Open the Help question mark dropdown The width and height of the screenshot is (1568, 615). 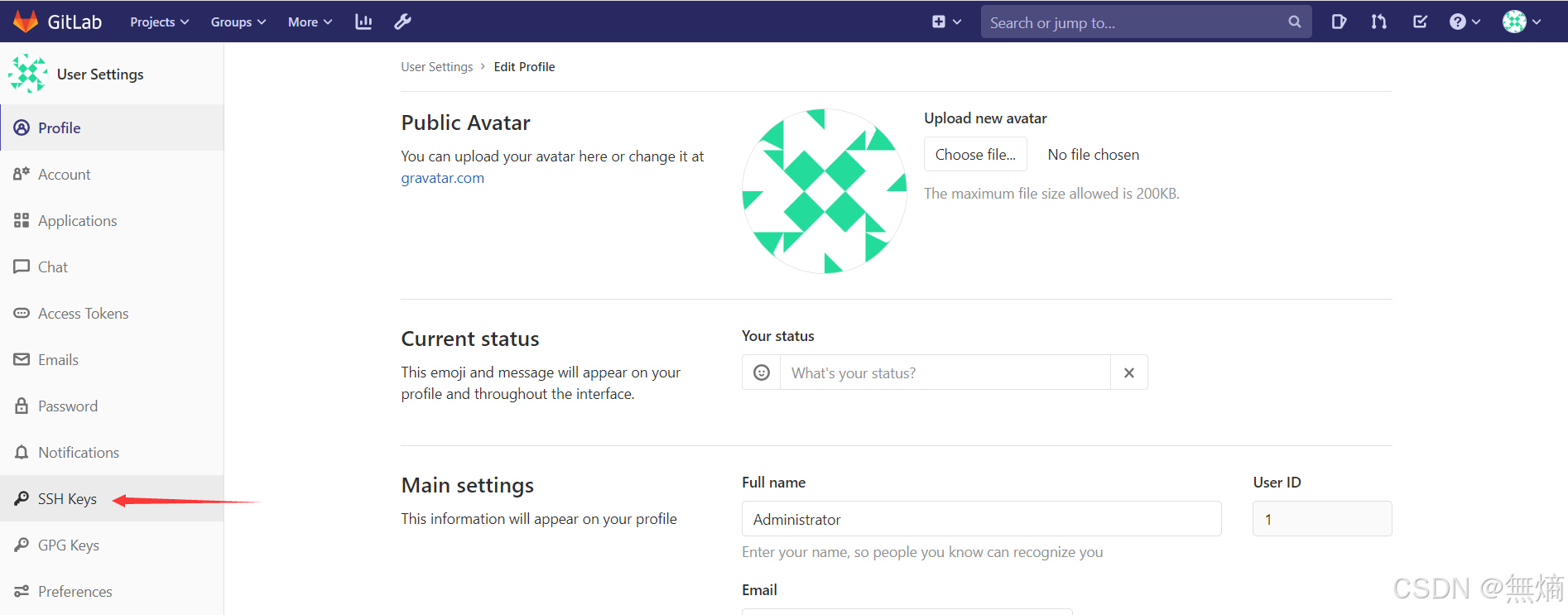tap(1465, 22)
